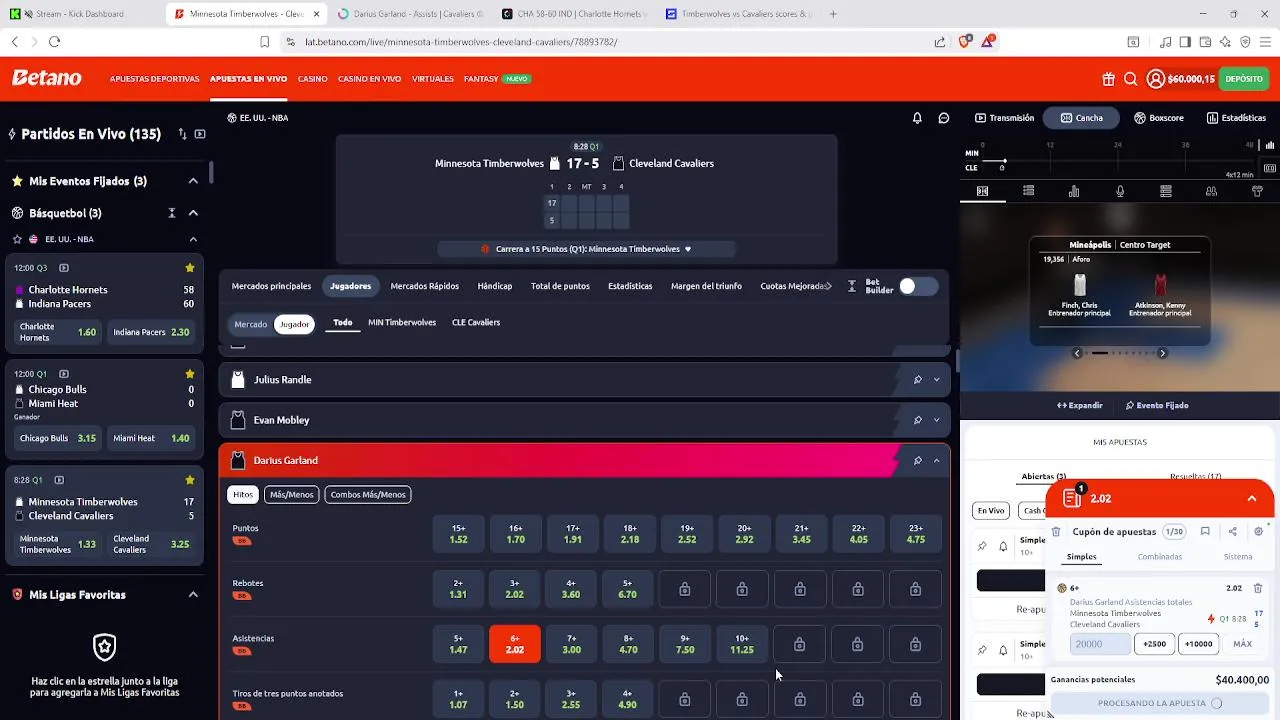Click the stake input field showing 20000
This screenshot has width=1280, height=720.
click(1101, 644)
